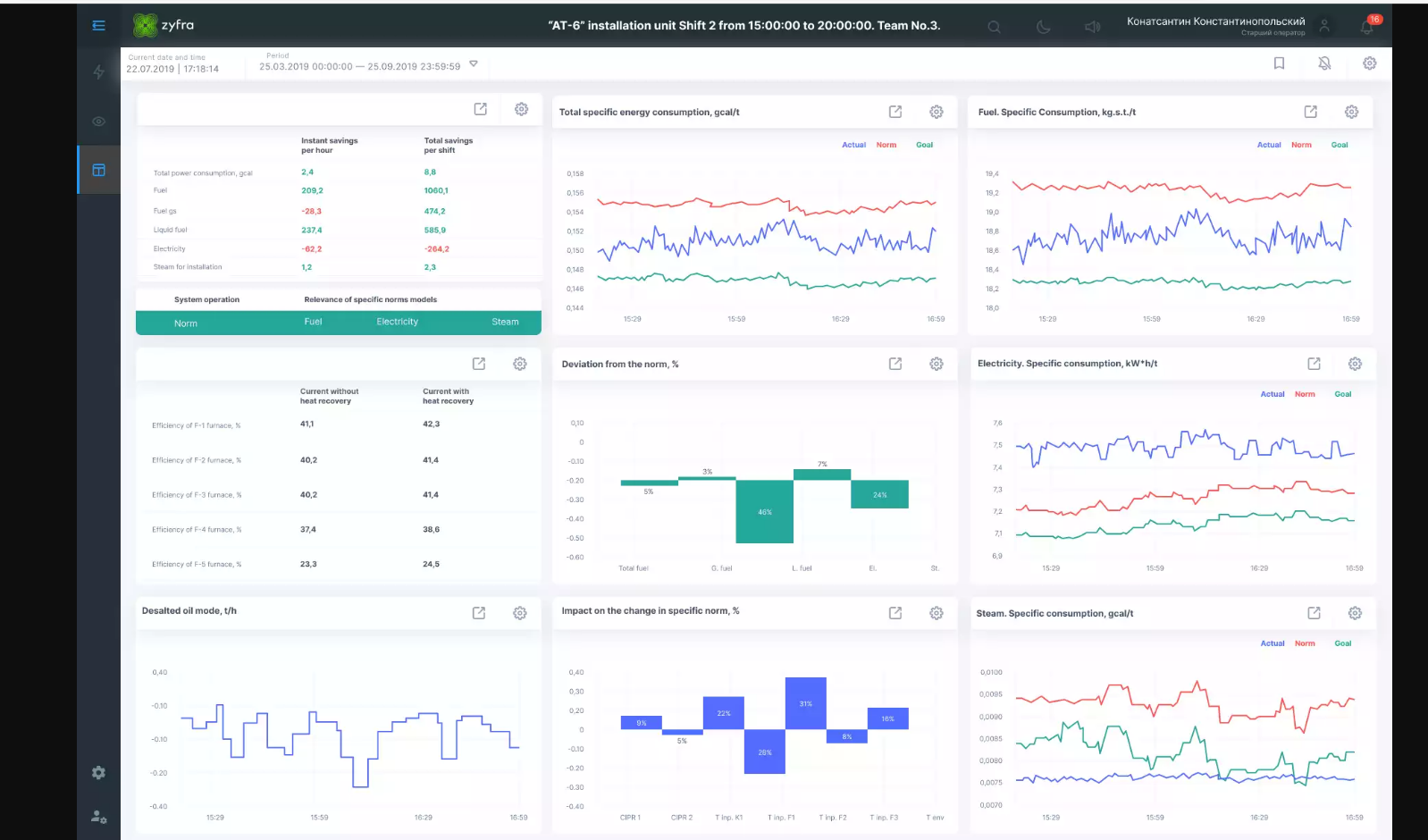Click the user profile icon in the header

pyautogui.click(x=1324, y=27)
